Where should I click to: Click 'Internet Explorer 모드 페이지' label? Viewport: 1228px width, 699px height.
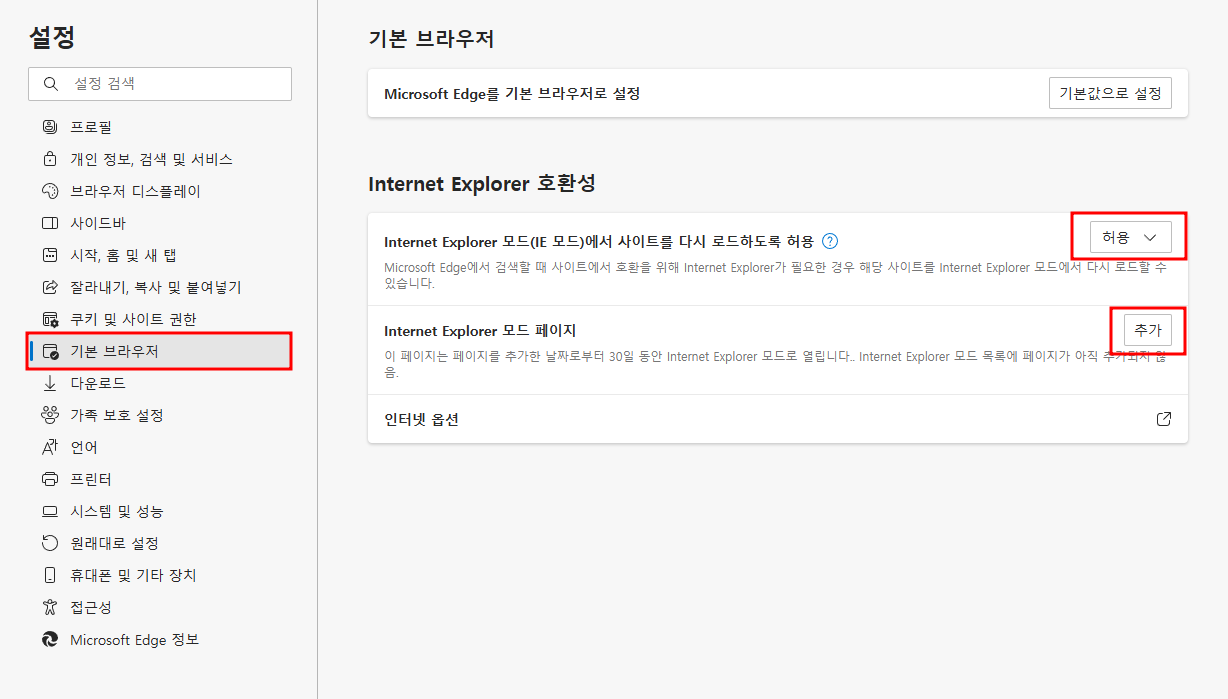click(480, 330)
